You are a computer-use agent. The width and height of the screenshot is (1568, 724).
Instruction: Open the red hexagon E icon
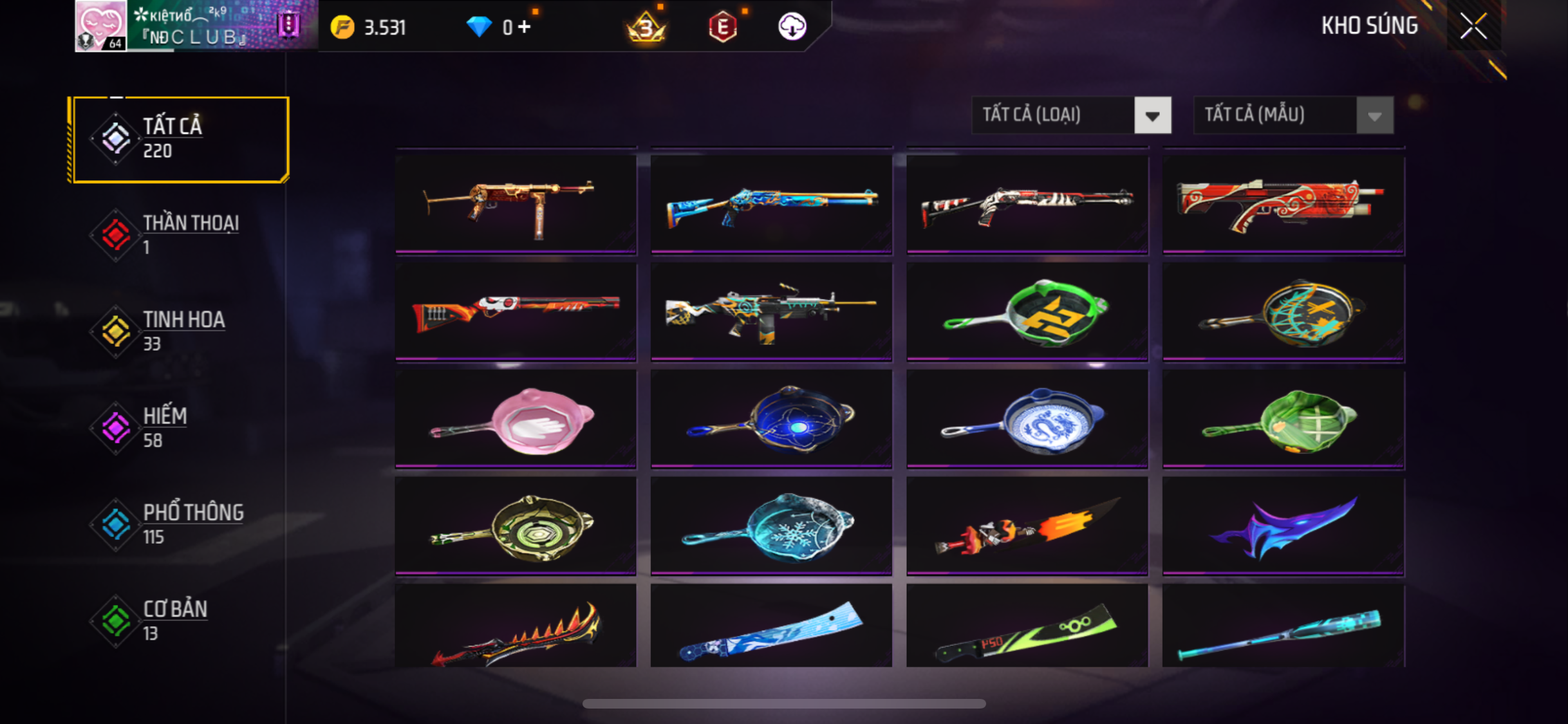pos(723,27)
